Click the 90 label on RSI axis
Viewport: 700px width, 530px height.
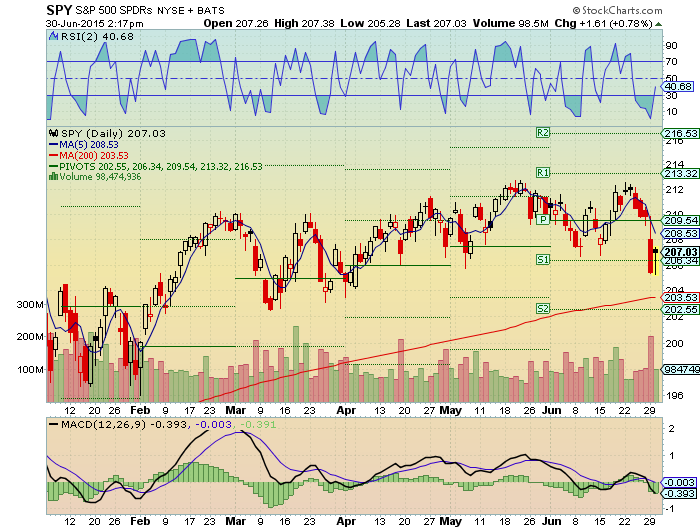(x=671, y=46)
